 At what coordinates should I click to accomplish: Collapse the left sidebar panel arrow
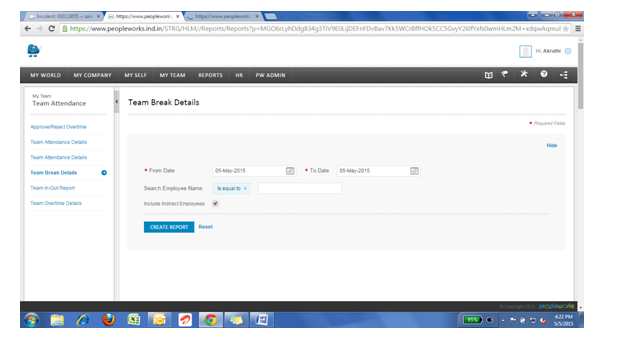tap(116, 102)
